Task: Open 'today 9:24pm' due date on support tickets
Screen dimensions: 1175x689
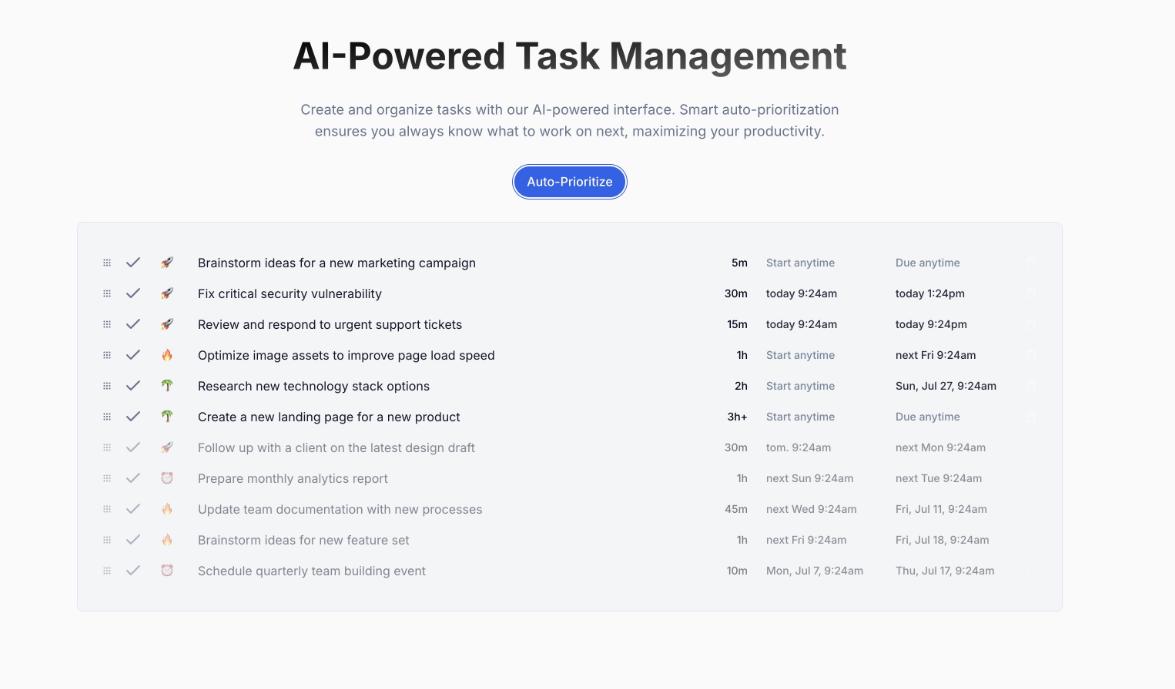Action: (930, 325)
